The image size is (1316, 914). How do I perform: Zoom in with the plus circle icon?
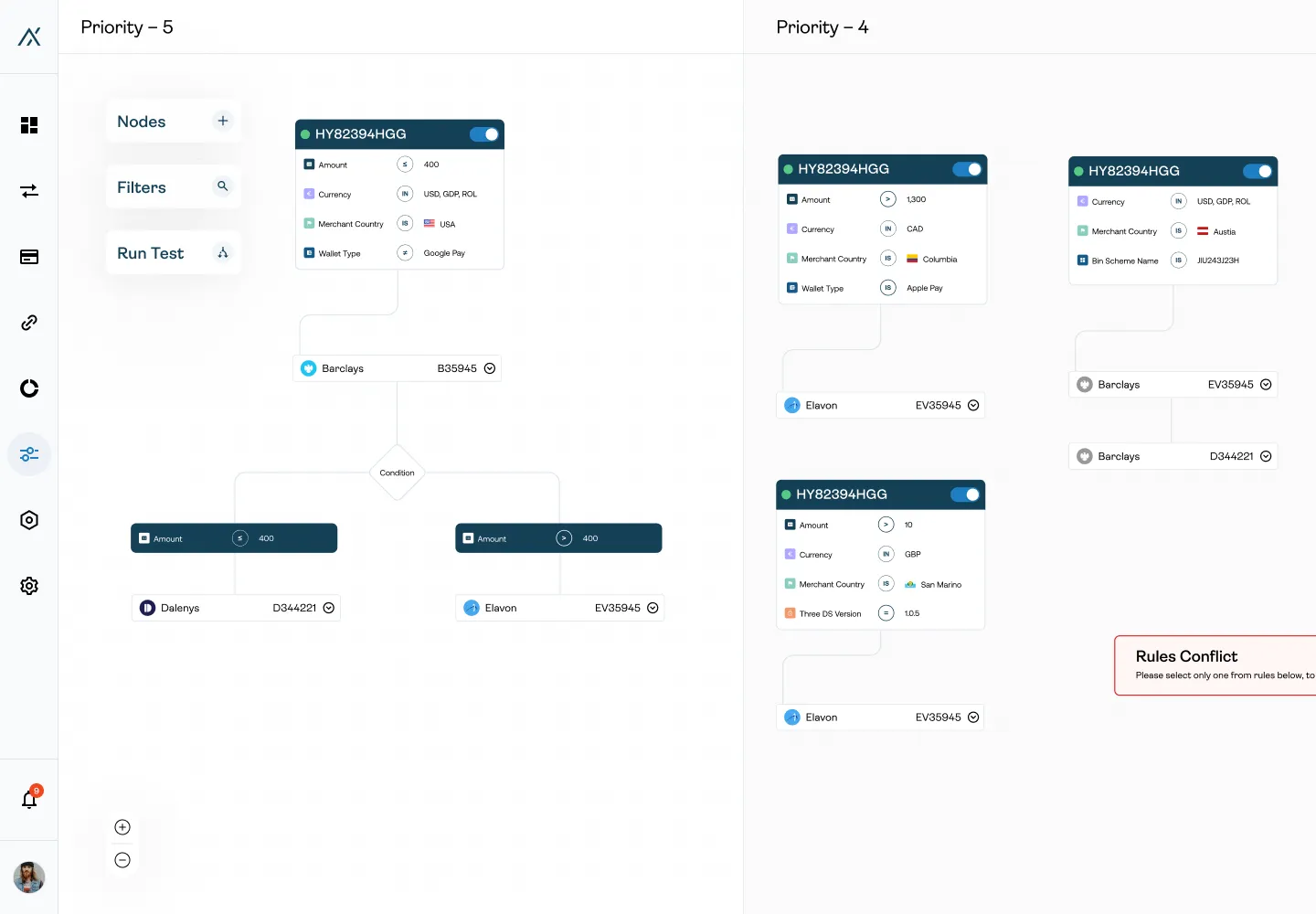click(122, 827)
